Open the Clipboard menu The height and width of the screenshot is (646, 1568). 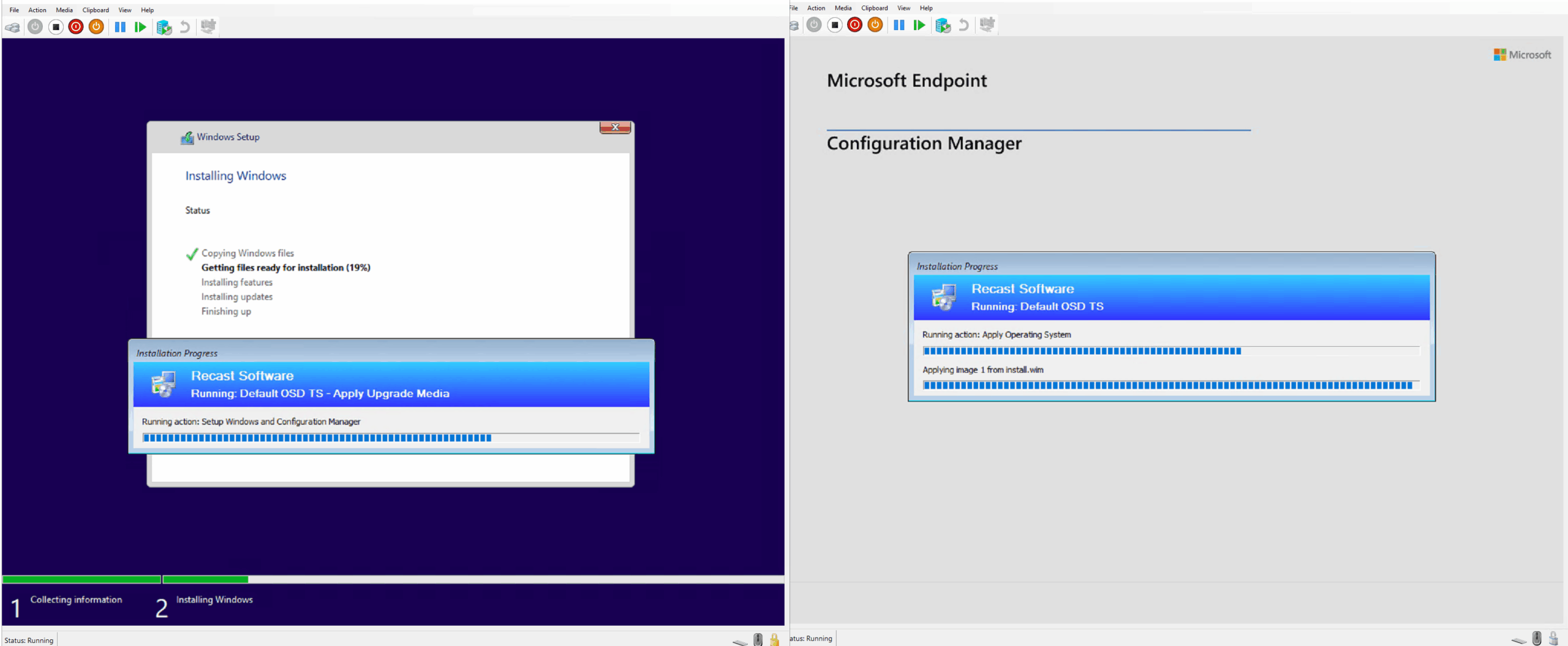coord(96,10)
